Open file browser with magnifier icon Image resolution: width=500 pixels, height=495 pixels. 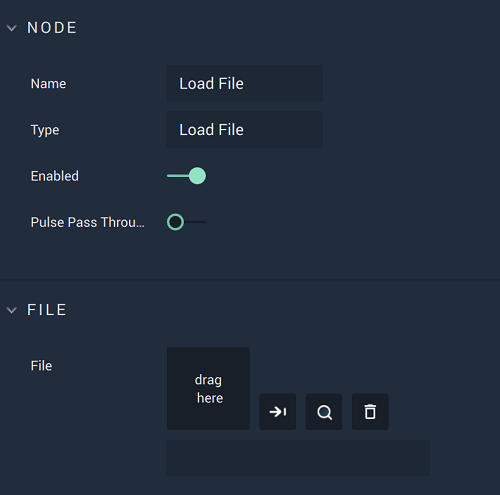[324, 412]
